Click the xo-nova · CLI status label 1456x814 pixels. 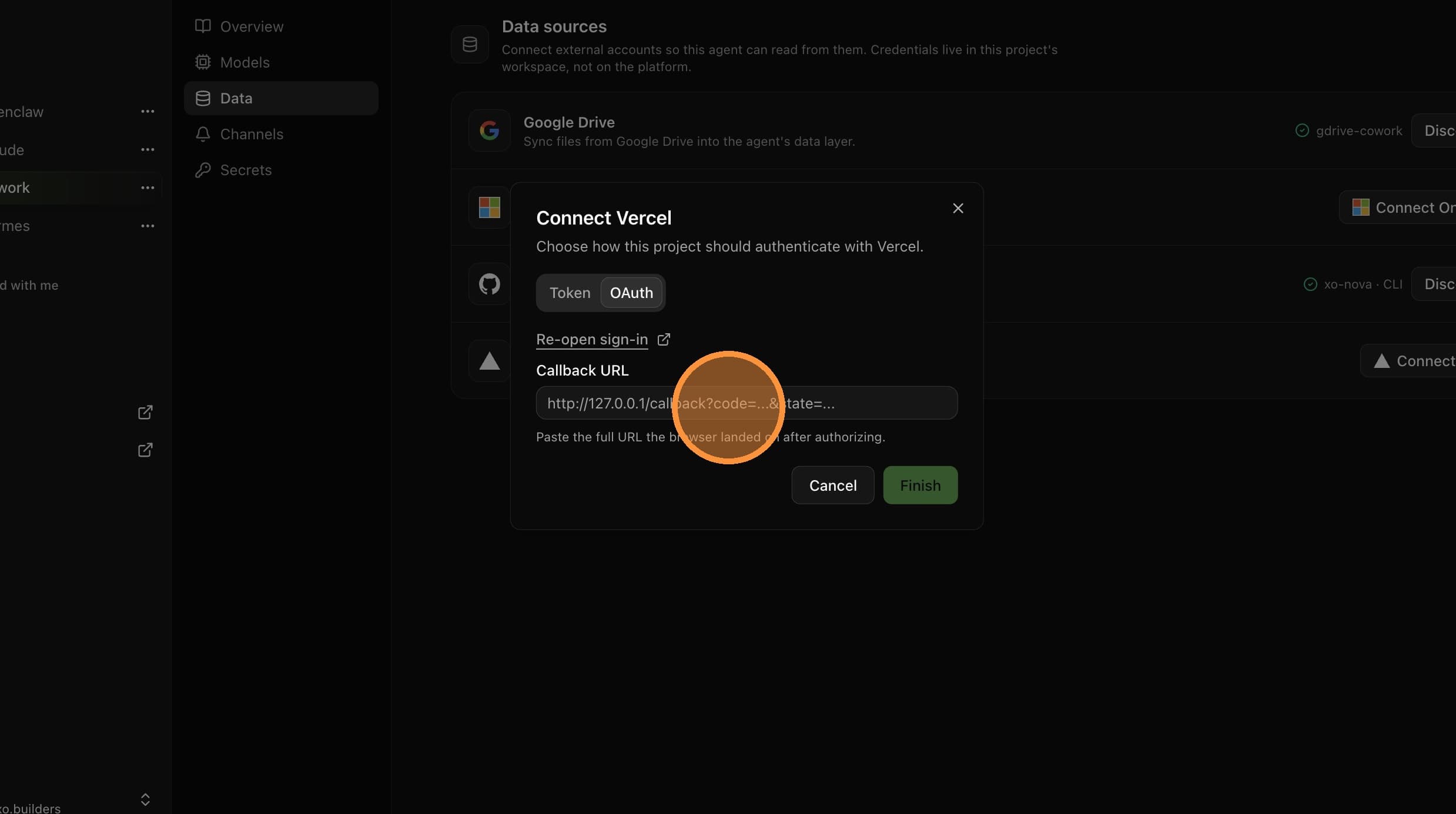click(x=1363, y=284)
